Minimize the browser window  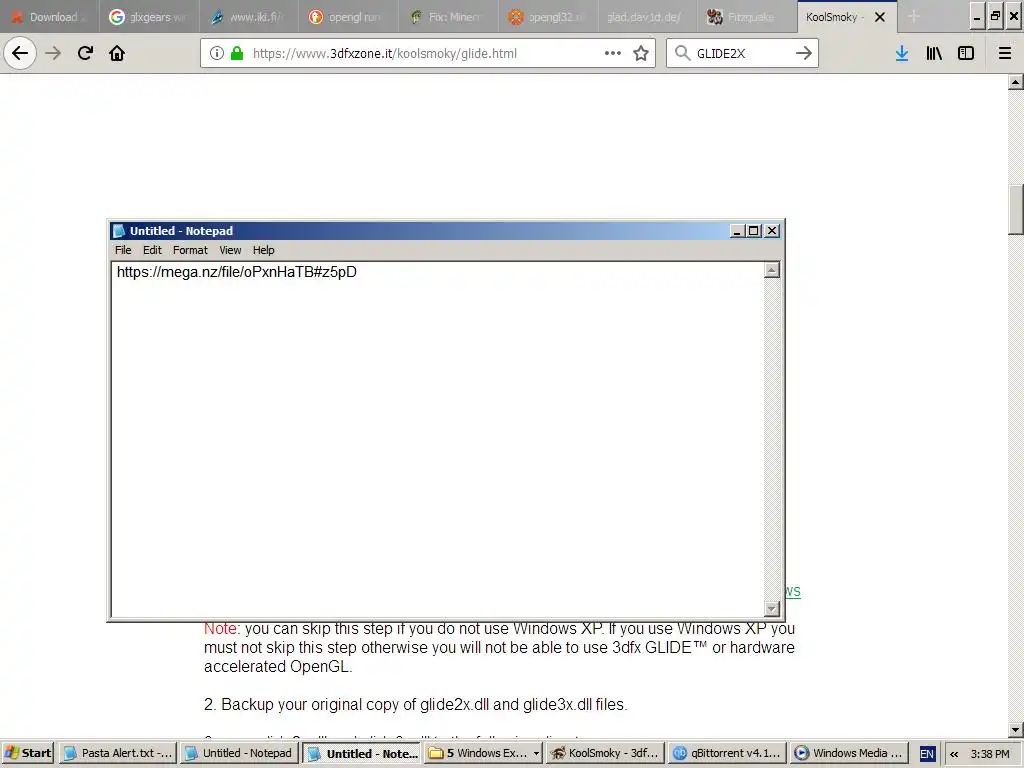coord(977,17)
